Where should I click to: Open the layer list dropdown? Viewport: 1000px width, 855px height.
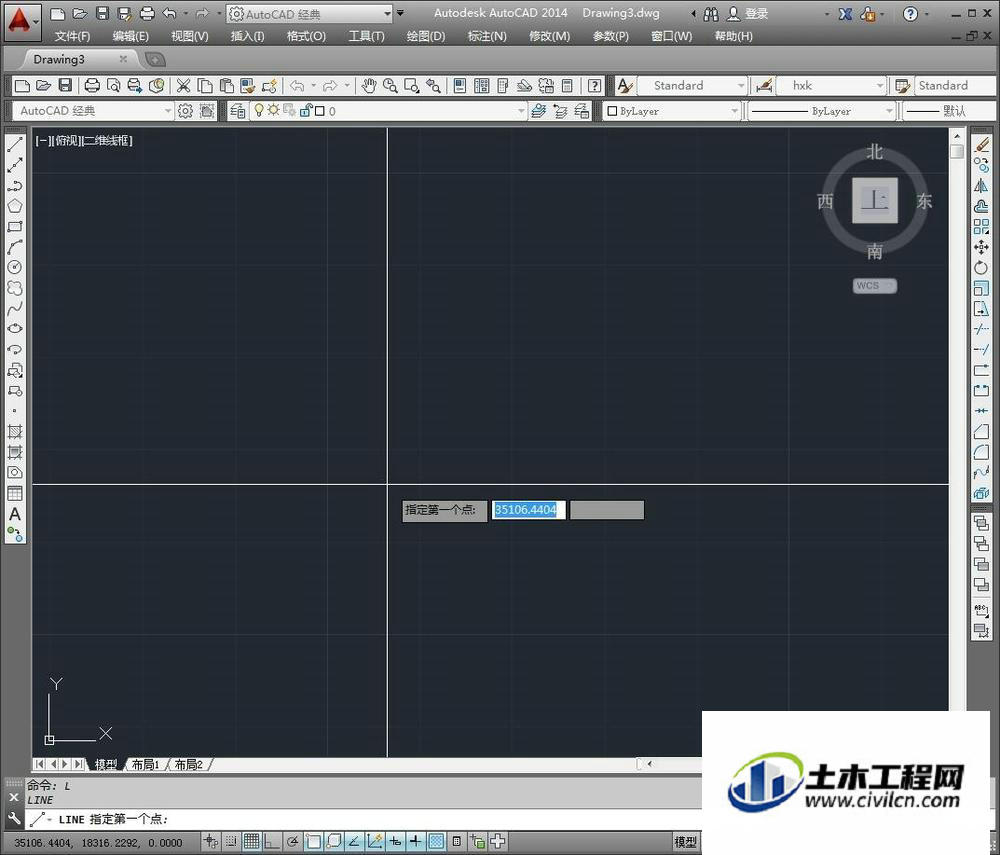521,111
